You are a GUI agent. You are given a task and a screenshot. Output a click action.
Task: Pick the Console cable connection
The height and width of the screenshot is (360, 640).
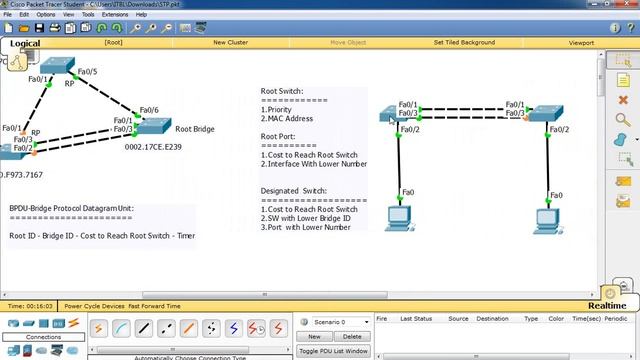coord(121,329)
